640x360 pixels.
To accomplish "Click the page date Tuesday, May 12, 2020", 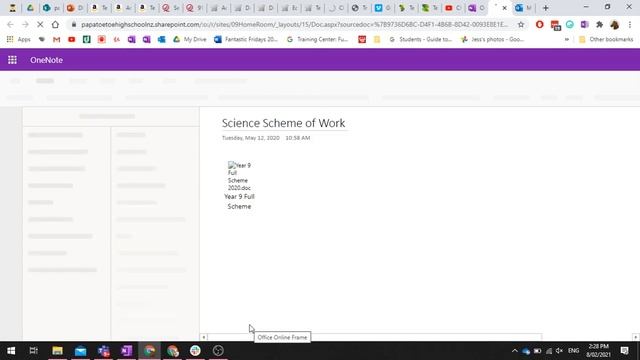I will point(251,138).
